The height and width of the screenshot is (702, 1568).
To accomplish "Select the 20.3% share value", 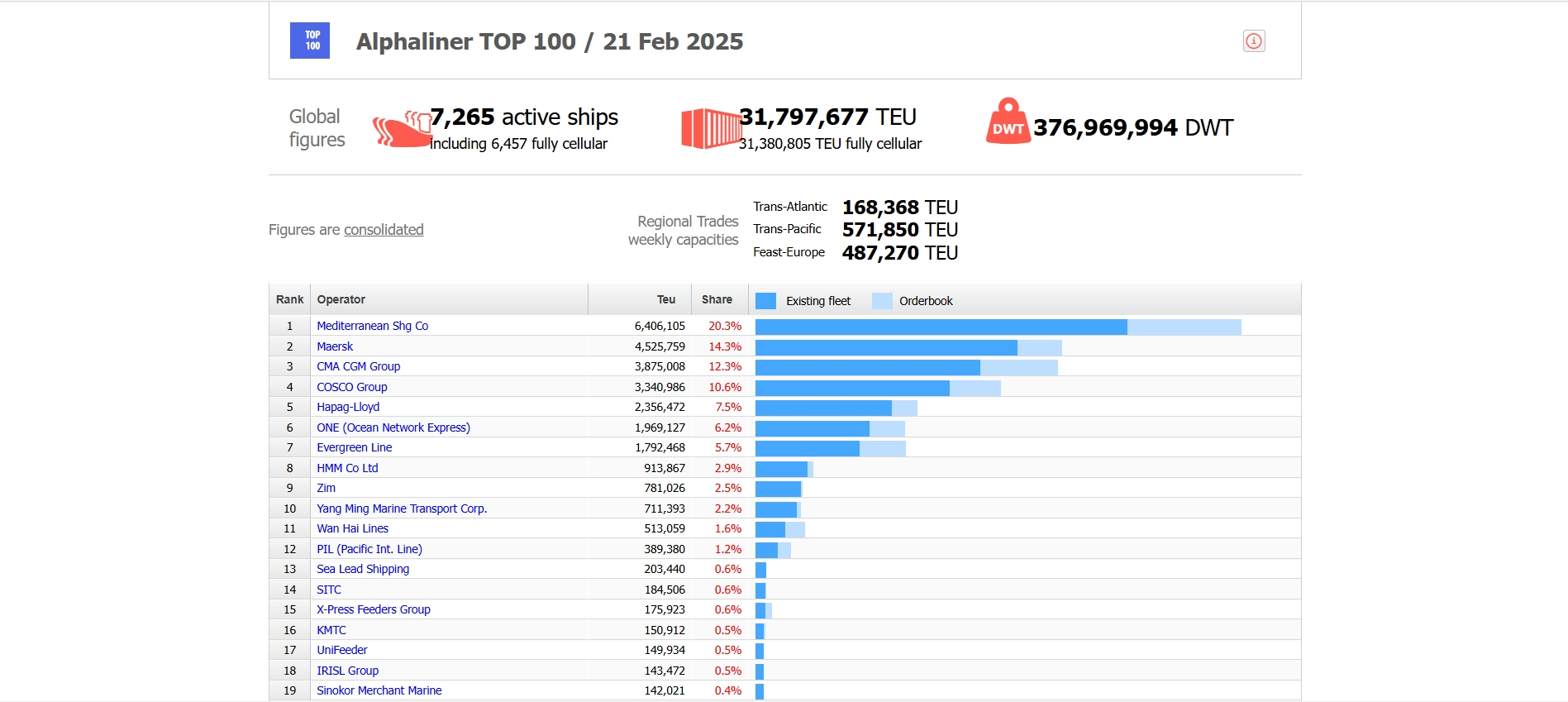I will click(x=725, y=326).
